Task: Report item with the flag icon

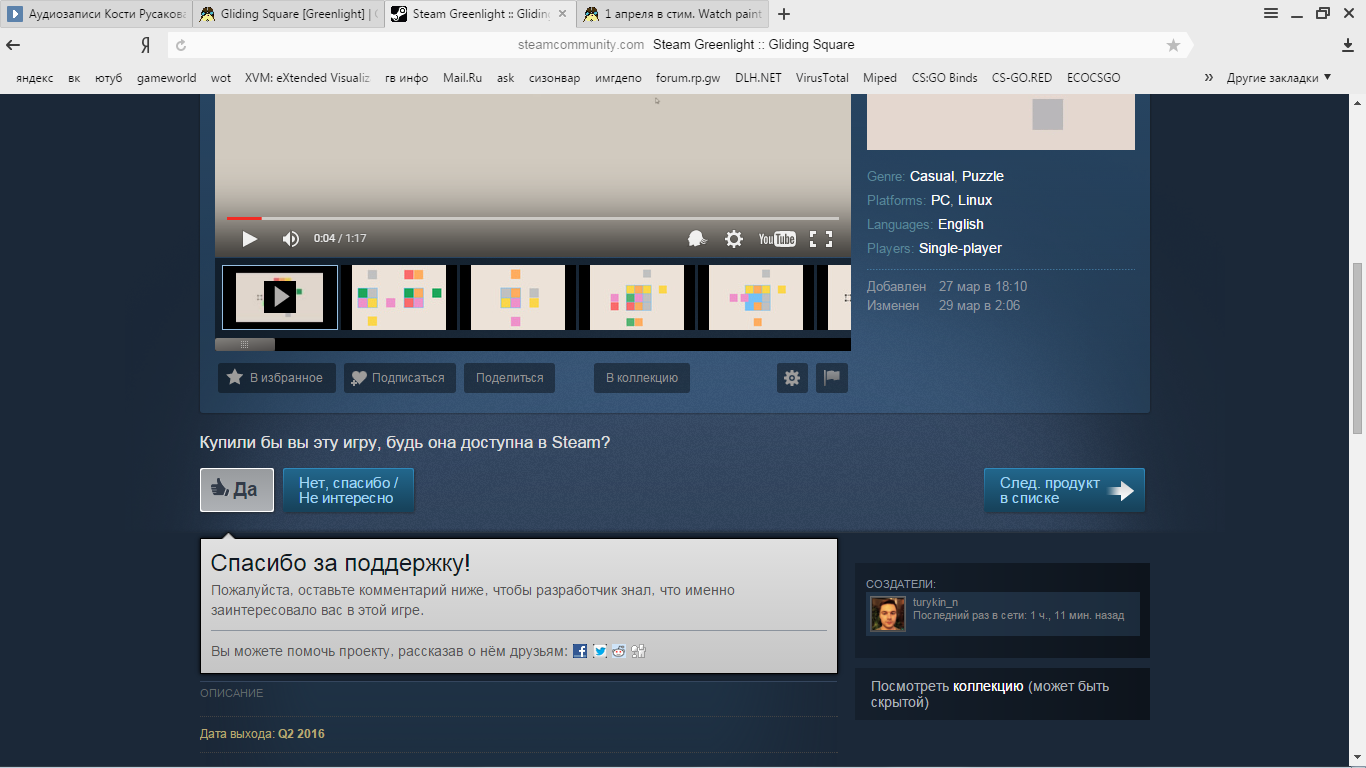Action: pyautogui.click(x=832, y=378)
